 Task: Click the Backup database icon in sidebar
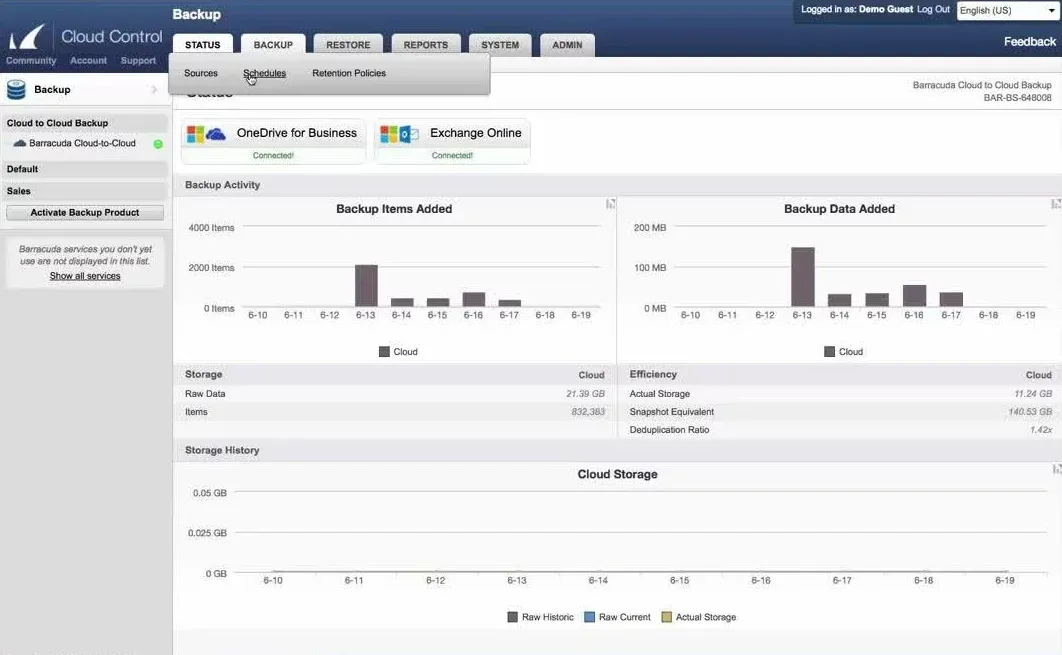pyautogui.click(x=16, y=89)
